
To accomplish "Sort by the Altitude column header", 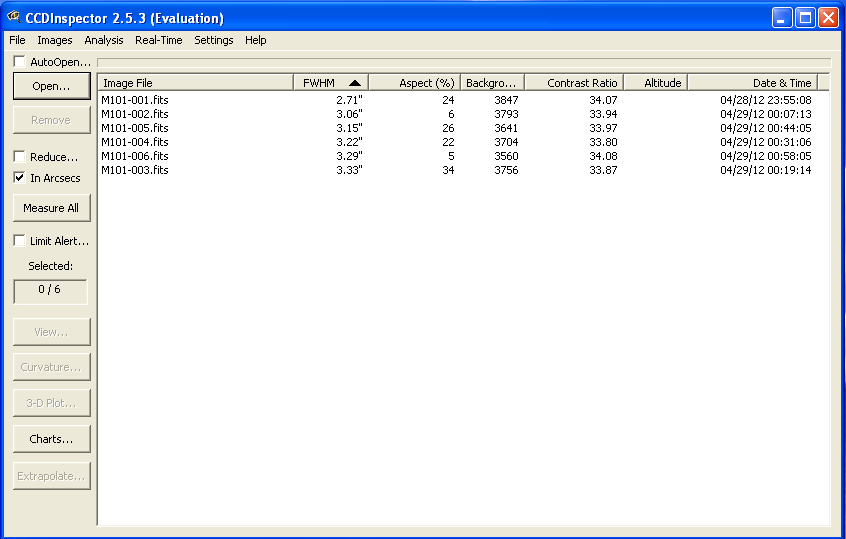I will point(656,83).
